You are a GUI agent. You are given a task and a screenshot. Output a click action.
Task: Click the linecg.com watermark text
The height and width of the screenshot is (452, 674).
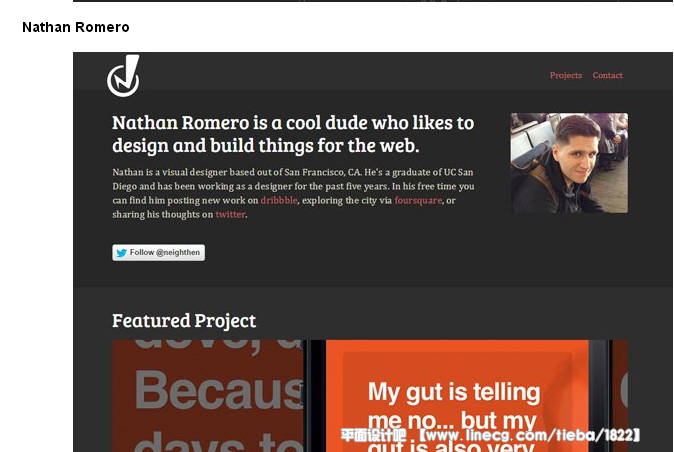(490, 435)
